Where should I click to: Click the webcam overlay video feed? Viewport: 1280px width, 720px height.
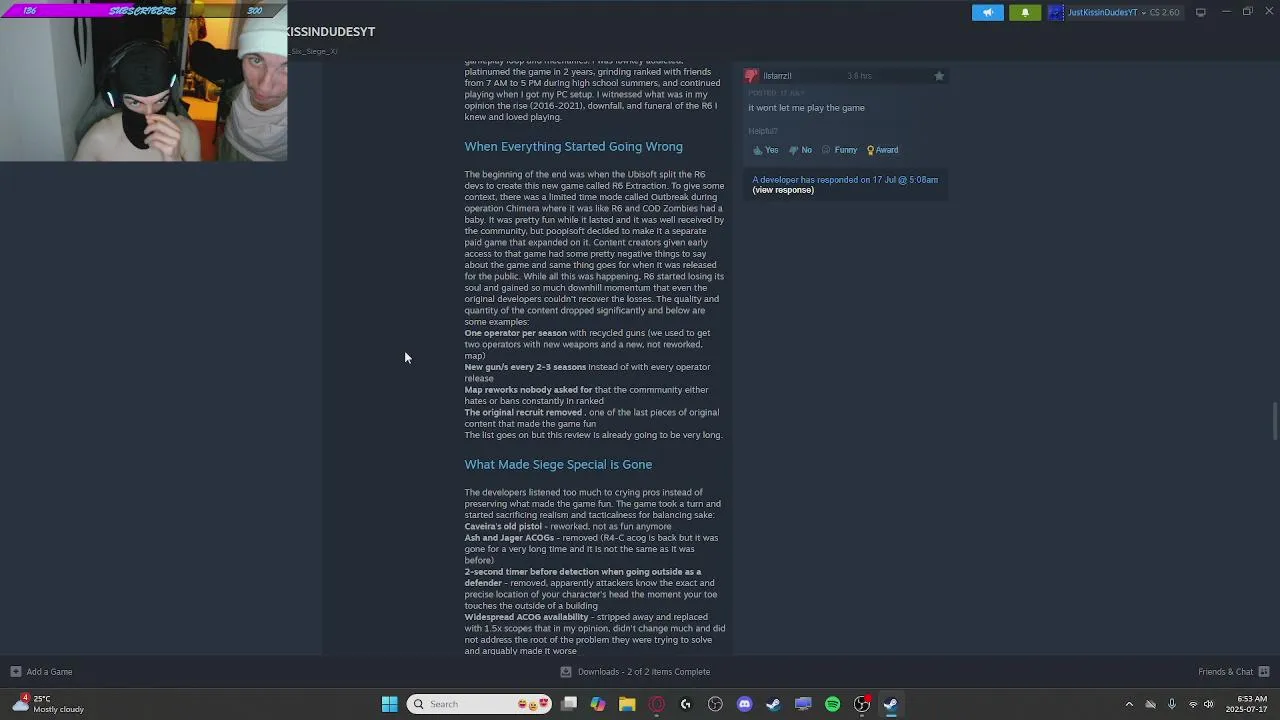(x=143, y=81)
